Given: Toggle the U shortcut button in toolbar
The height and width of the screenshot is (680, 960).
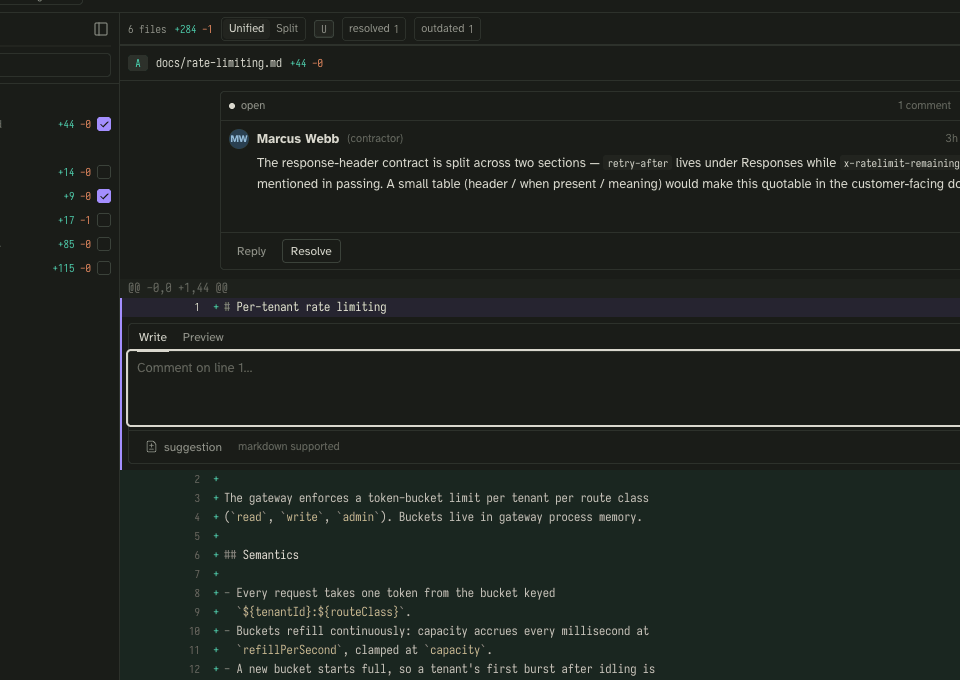Looking at the screenshot, I should point(324,29).
